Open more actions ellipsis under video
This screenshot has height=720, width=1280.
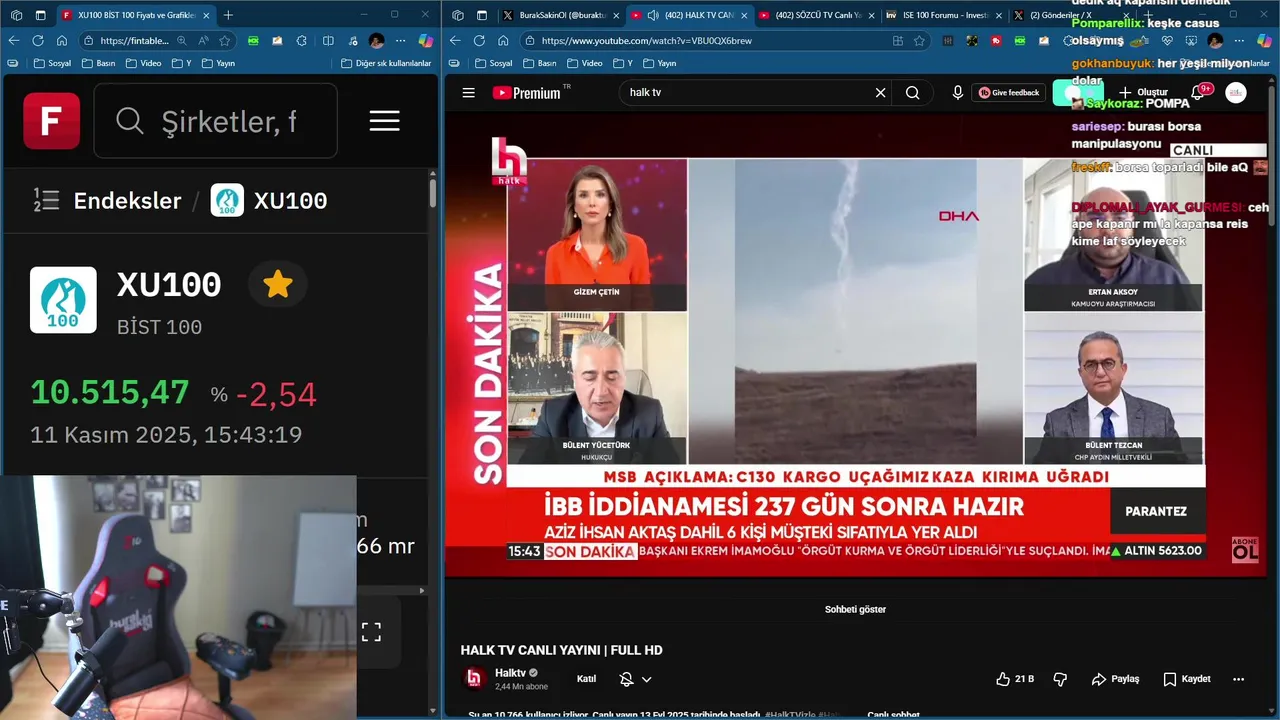[1238, 679]
